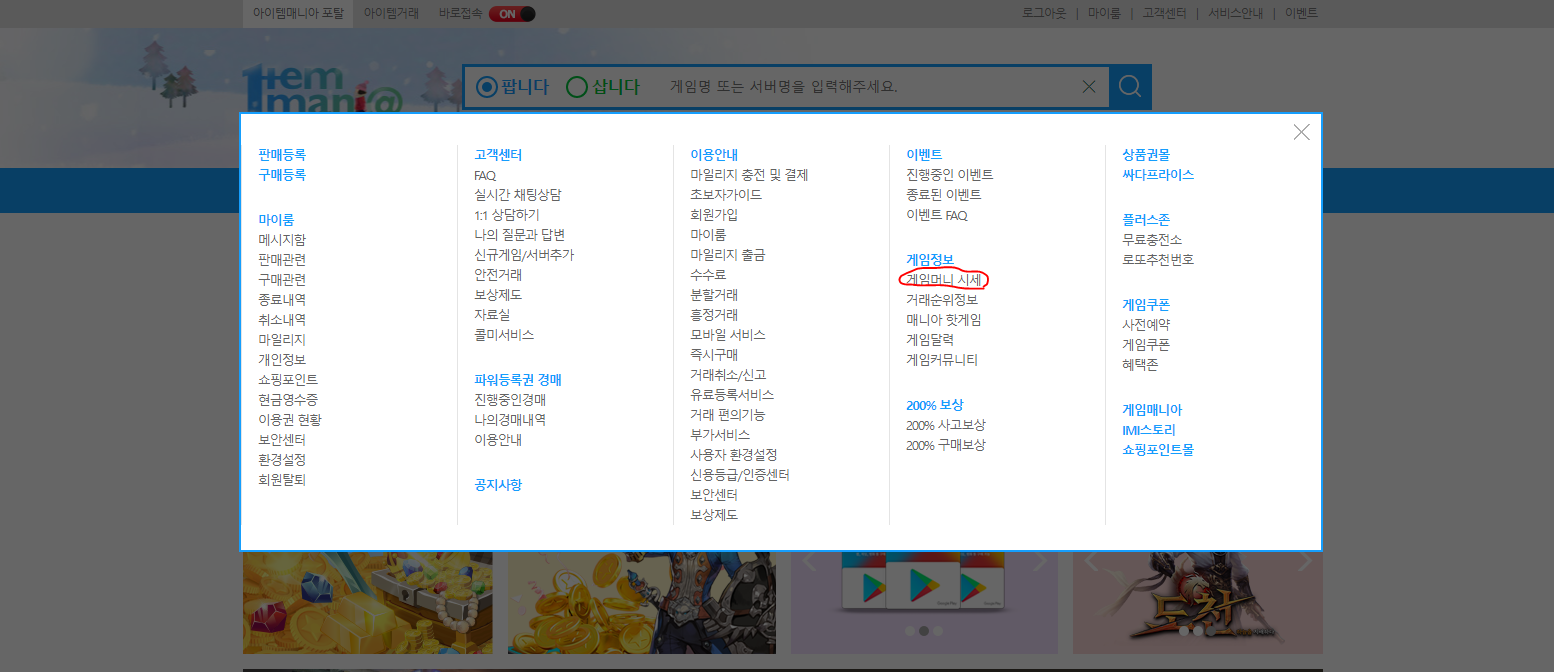Open 진행중인경매 link
Screen dimensions: 1554x672
point(510,400)
